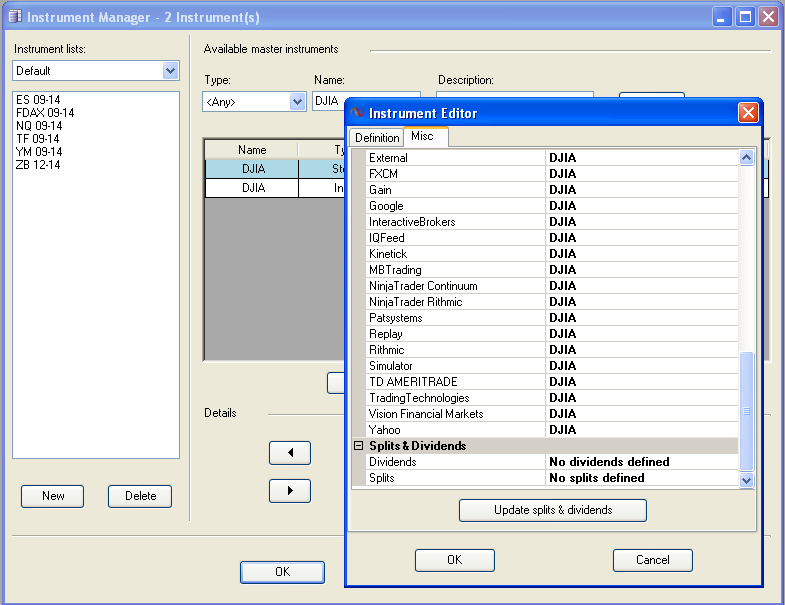Select the second DJIA row in the table
The width and height of the screenshot is (785, 605).
[x=275, y=188]
